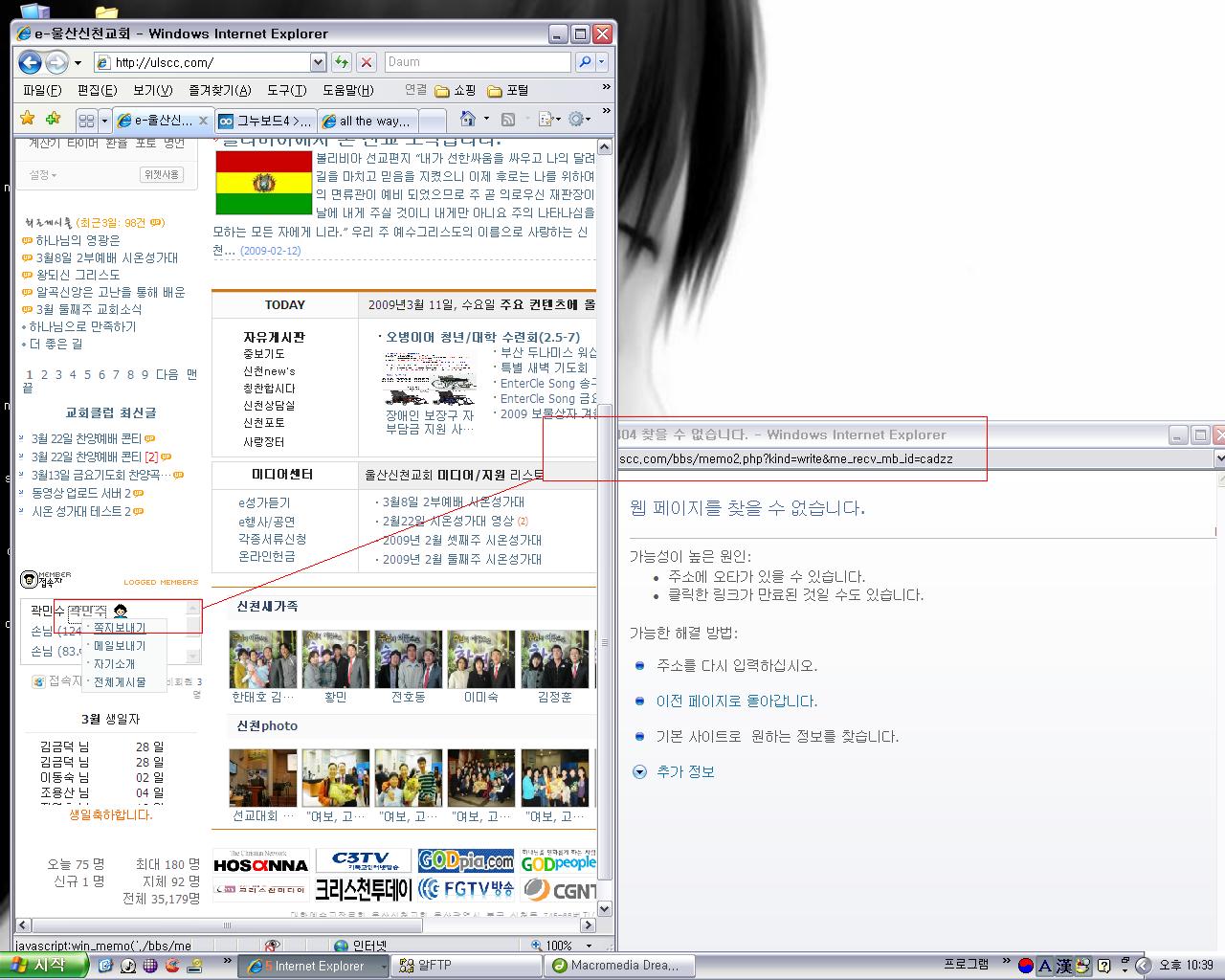
Task: Switch to the all the way tab
Action: point(367,121)
